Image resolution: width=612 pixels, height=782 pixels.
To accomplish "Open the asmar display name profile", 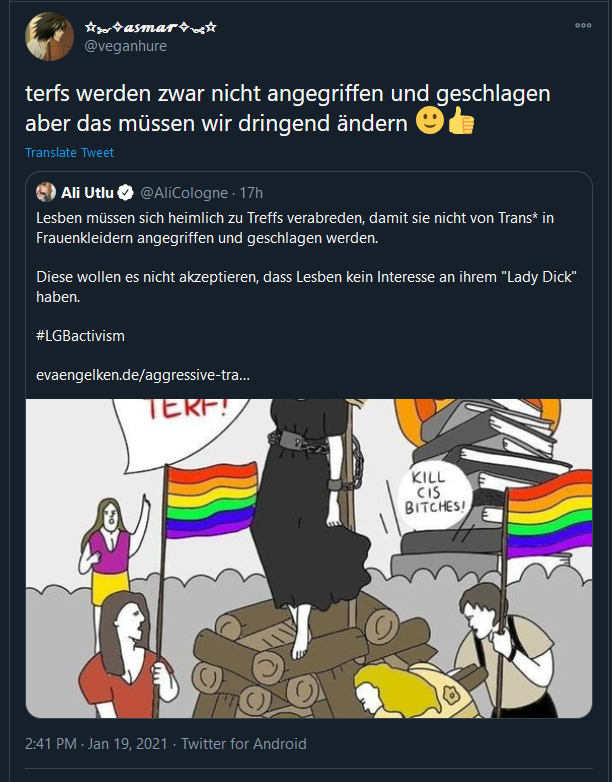I will (150, 27).
